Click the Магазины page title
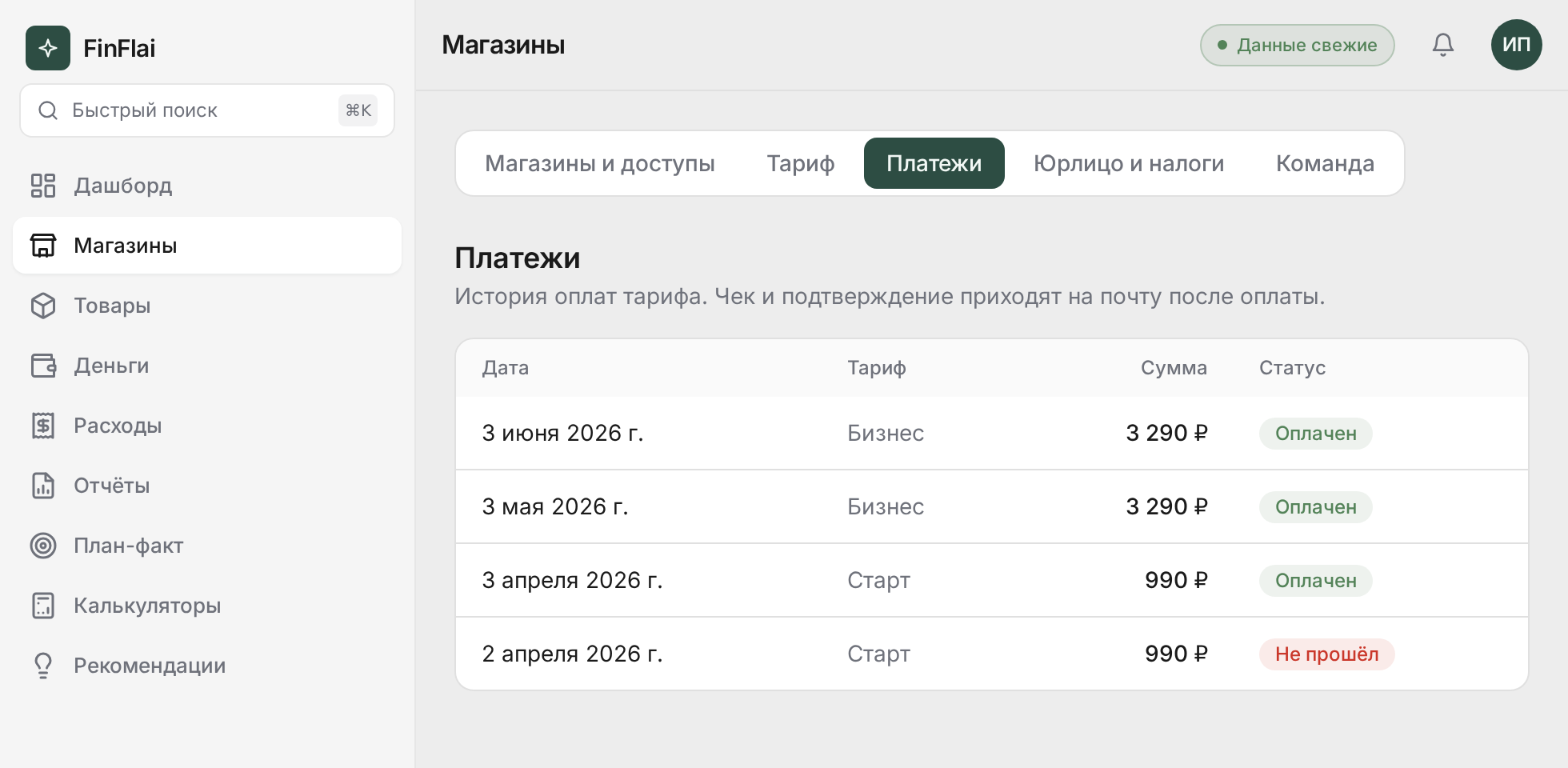The height and width of the screenshot is (768, 1568). coord(503,45)
